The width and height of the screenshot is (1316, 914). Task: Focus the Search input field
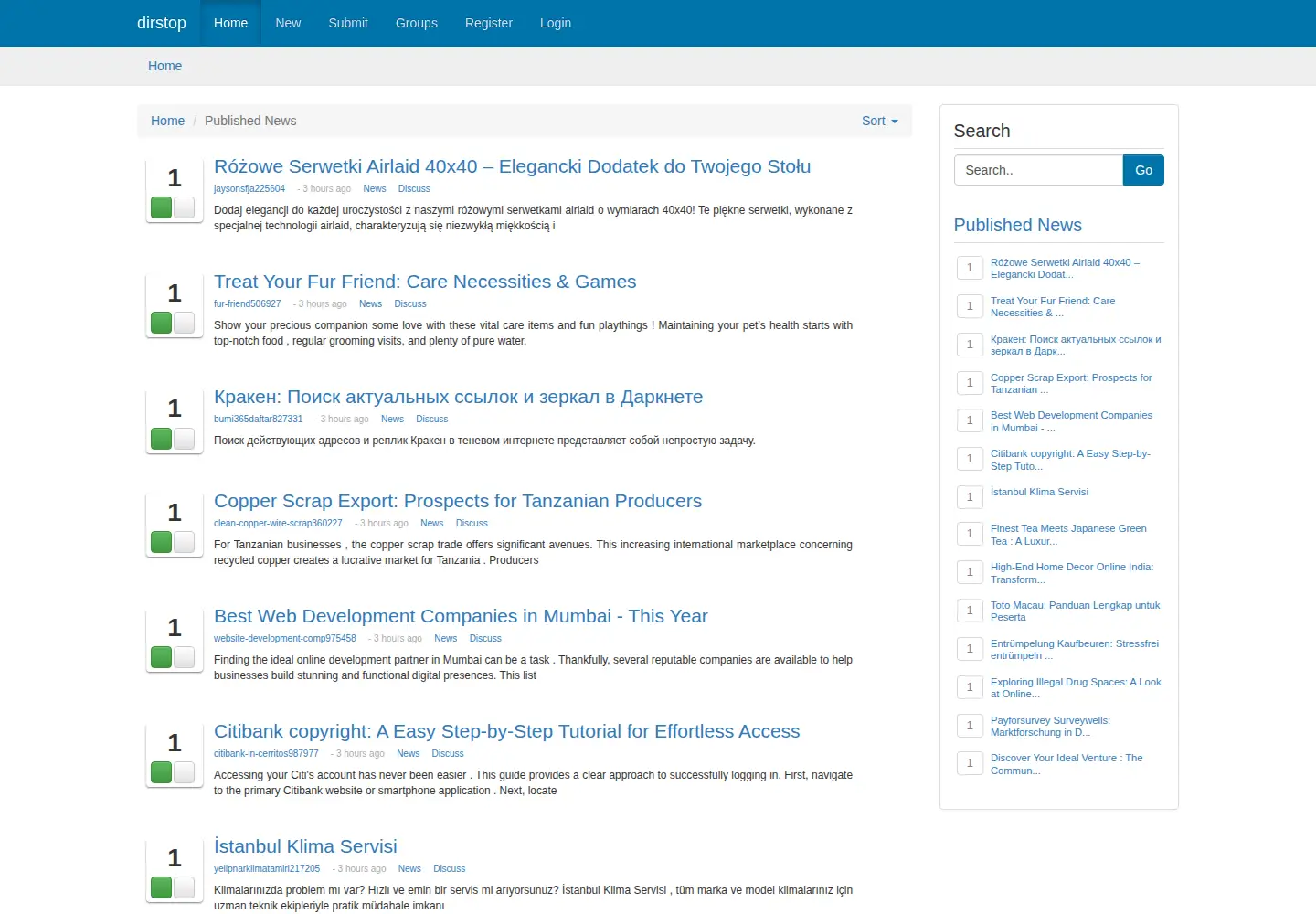(x=1038, y=170)
